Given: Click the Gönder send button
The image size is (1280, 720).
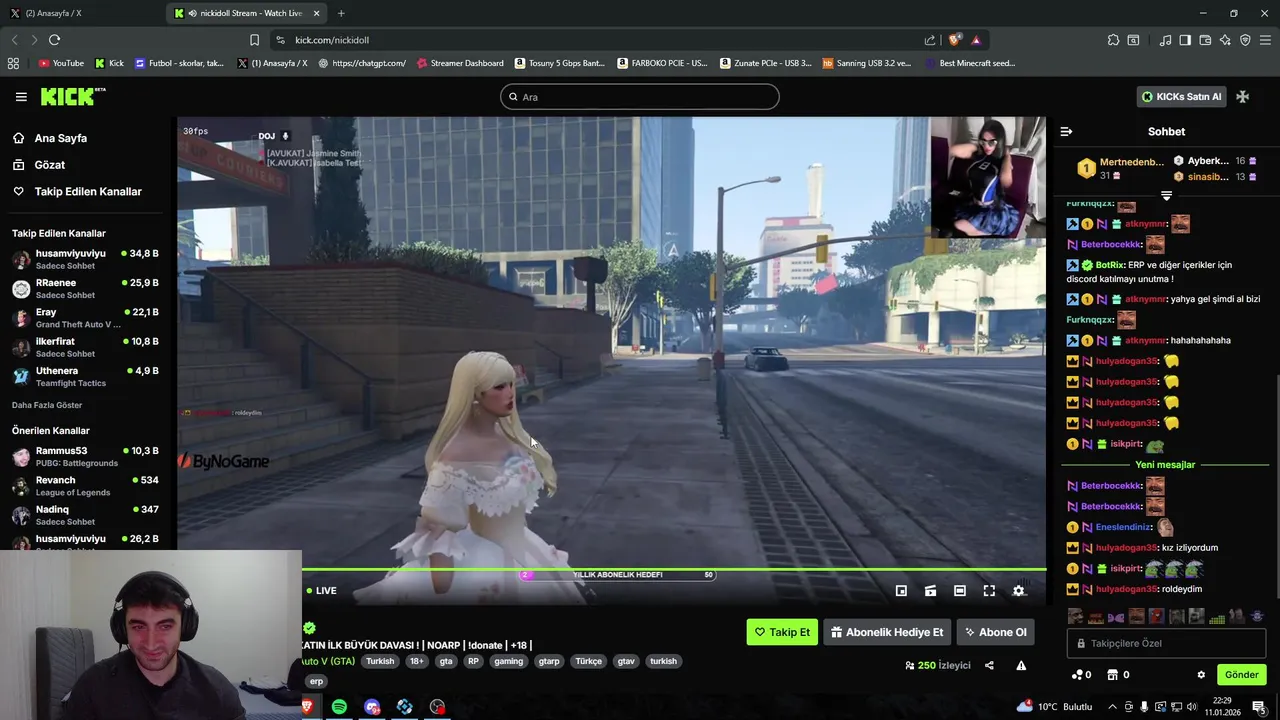Looking at the screenshot, I should (1241, 675).
